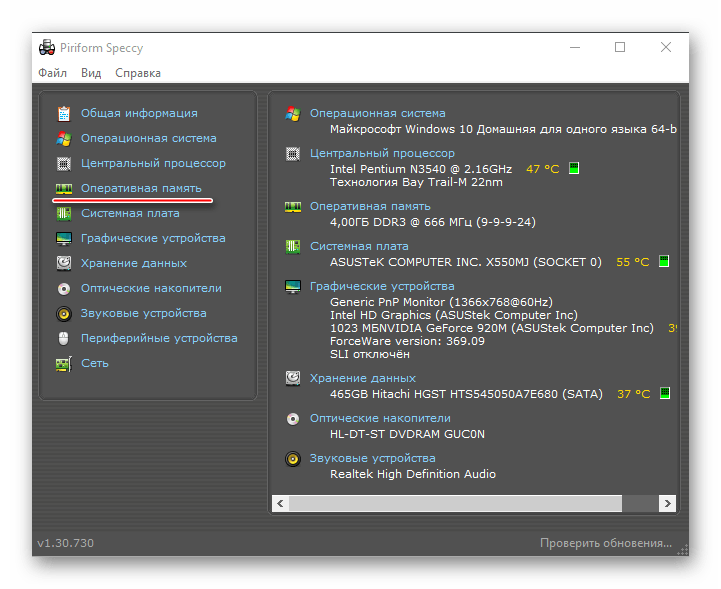721x589 pixels.
Task: Click the mouse icon beside Периферийные устройства
Action: [64, 338]
